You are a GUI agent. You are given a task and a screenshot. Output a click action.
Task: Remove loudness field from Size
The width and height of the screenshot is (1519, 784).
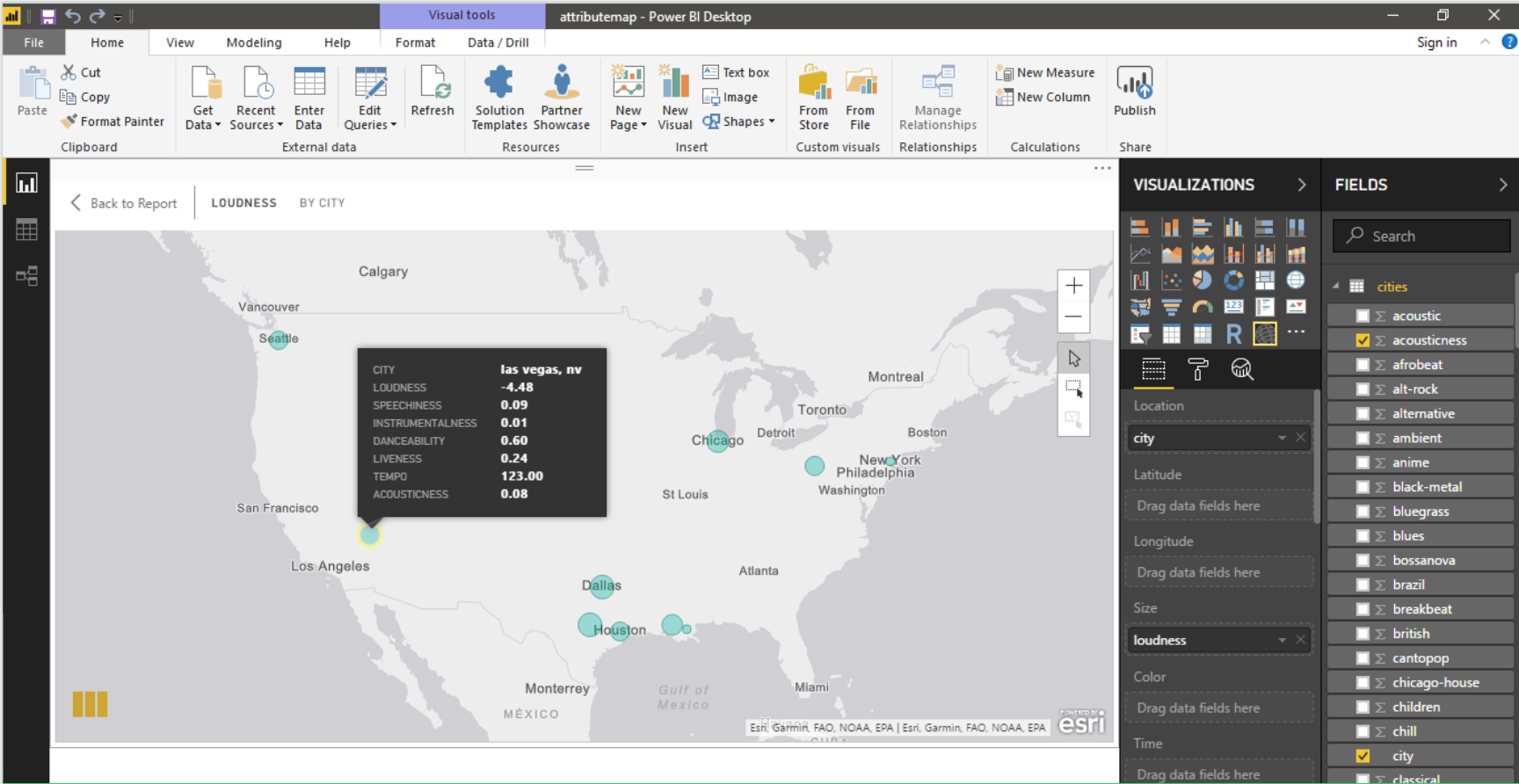tap(1300, 640)
